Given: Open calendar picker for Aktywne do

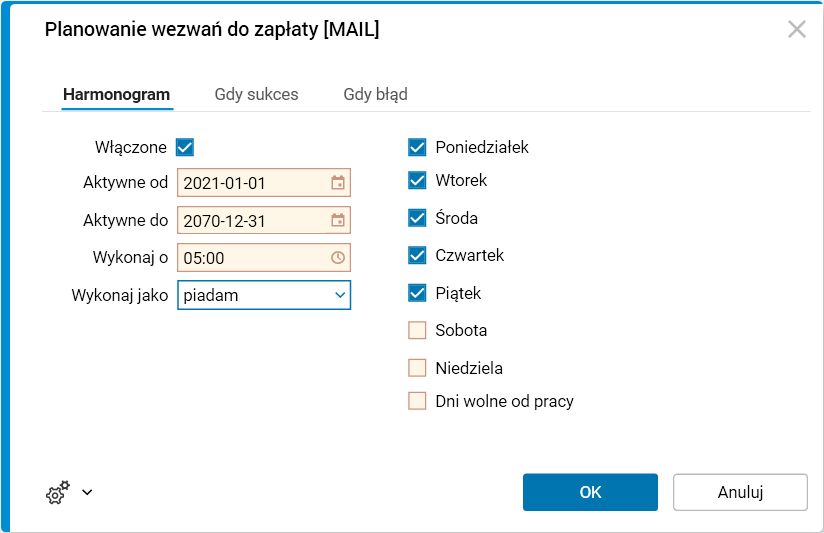Looking at the screenshot, I should (x=338, y=220).
